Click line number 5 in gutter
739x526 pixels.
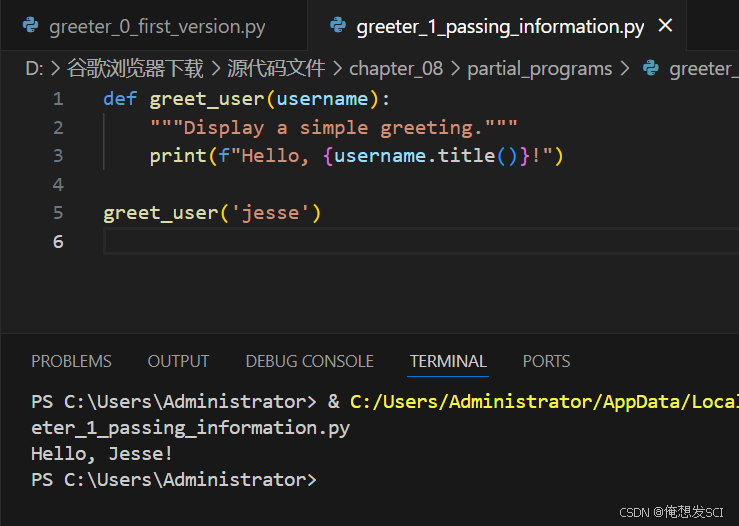coord(58,213)
